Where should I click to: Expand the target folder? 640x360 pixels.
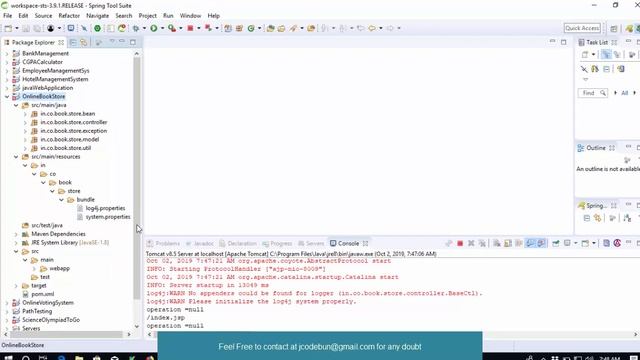pos(16,285)
